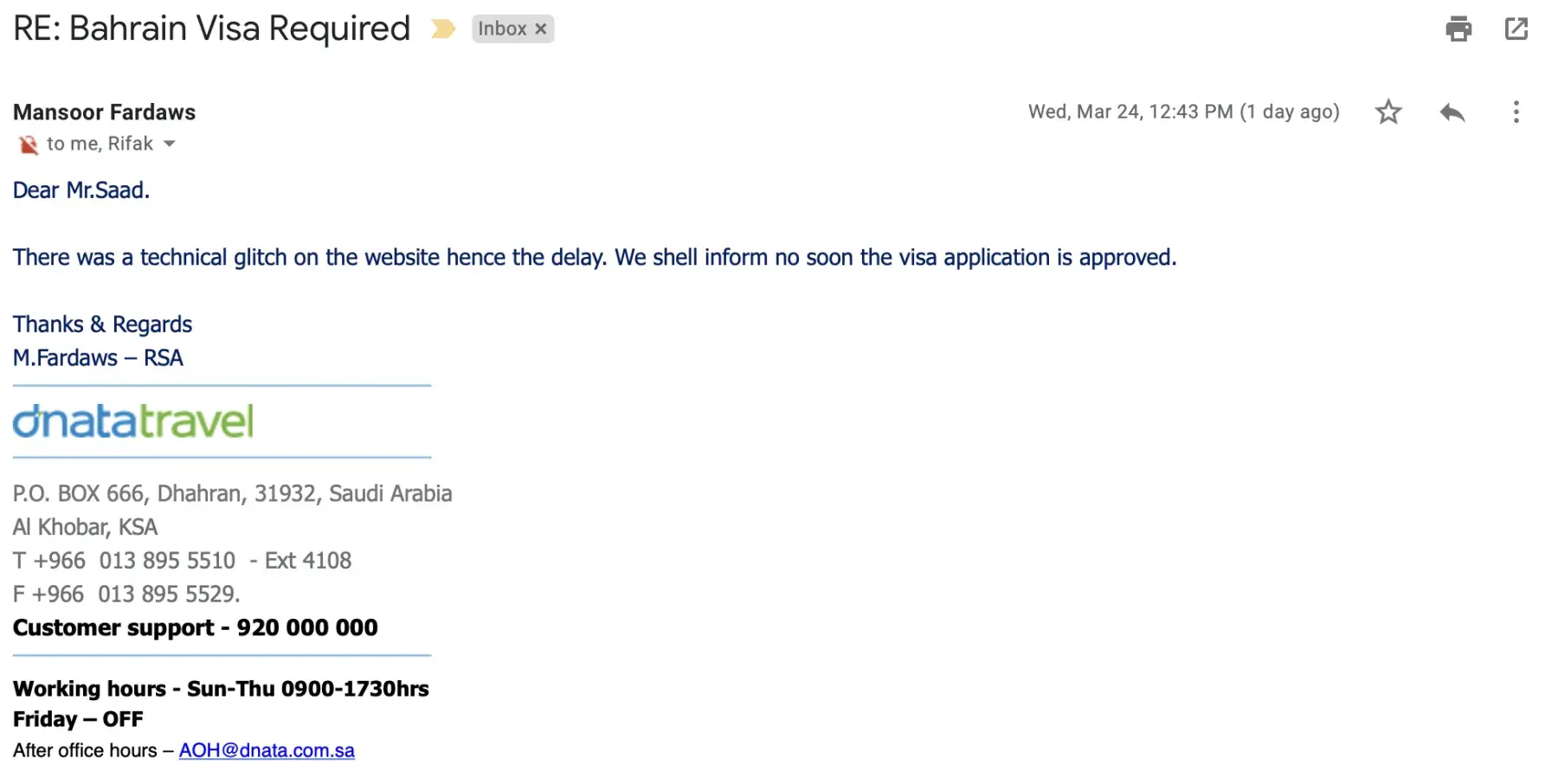Star this message from Mansoor Fardaws
1558x784 pixels.
pyautogui.click(x=1388, y=112)
